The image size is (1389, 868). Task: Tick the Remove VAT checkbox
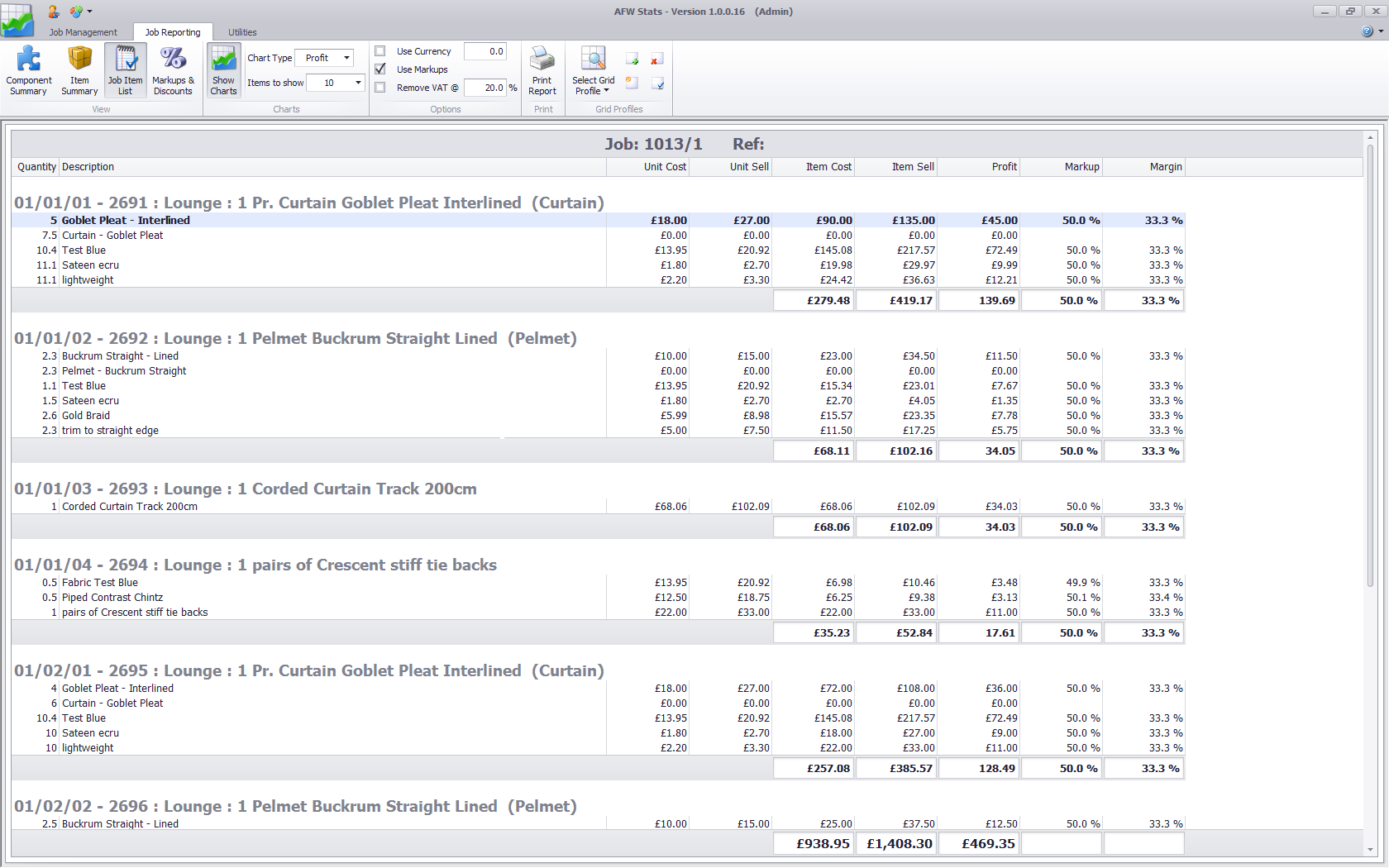click(x=380, y=88)
